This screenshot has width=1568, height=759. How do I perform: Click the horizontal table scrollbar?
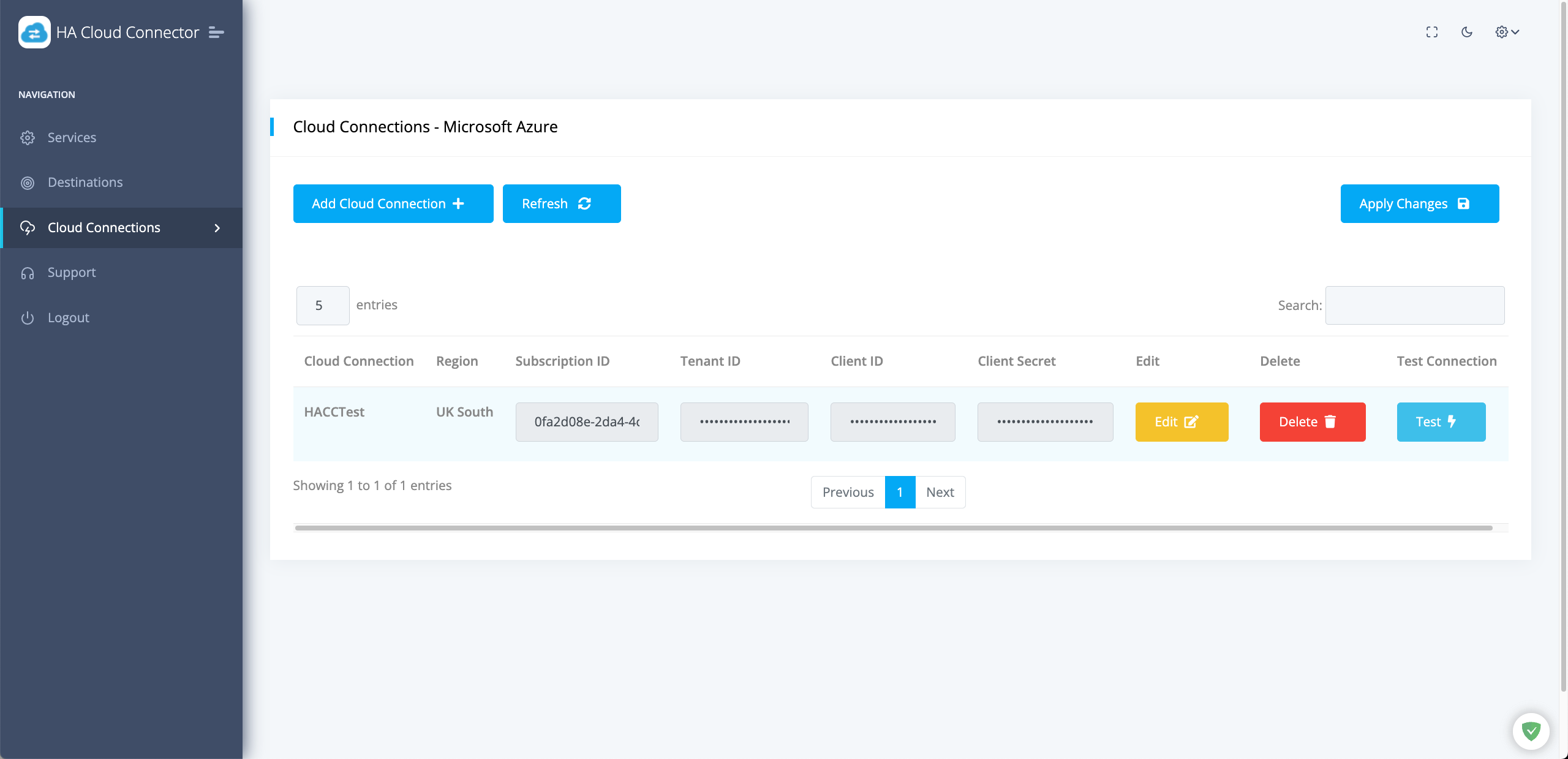coord(894,528)
